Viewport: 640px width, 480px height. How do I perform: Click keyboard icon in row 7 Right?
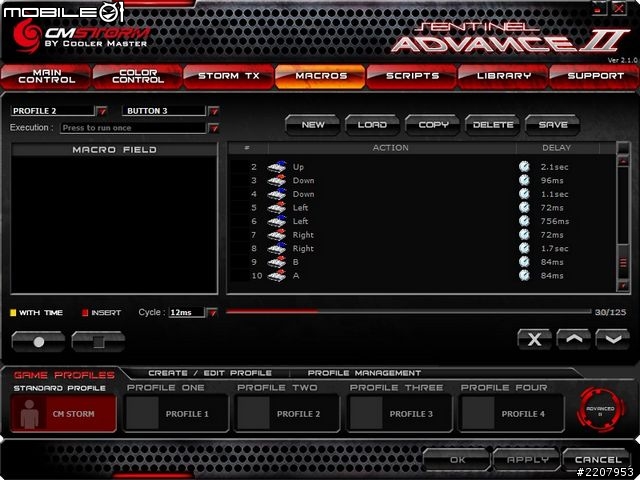(277, 235)
